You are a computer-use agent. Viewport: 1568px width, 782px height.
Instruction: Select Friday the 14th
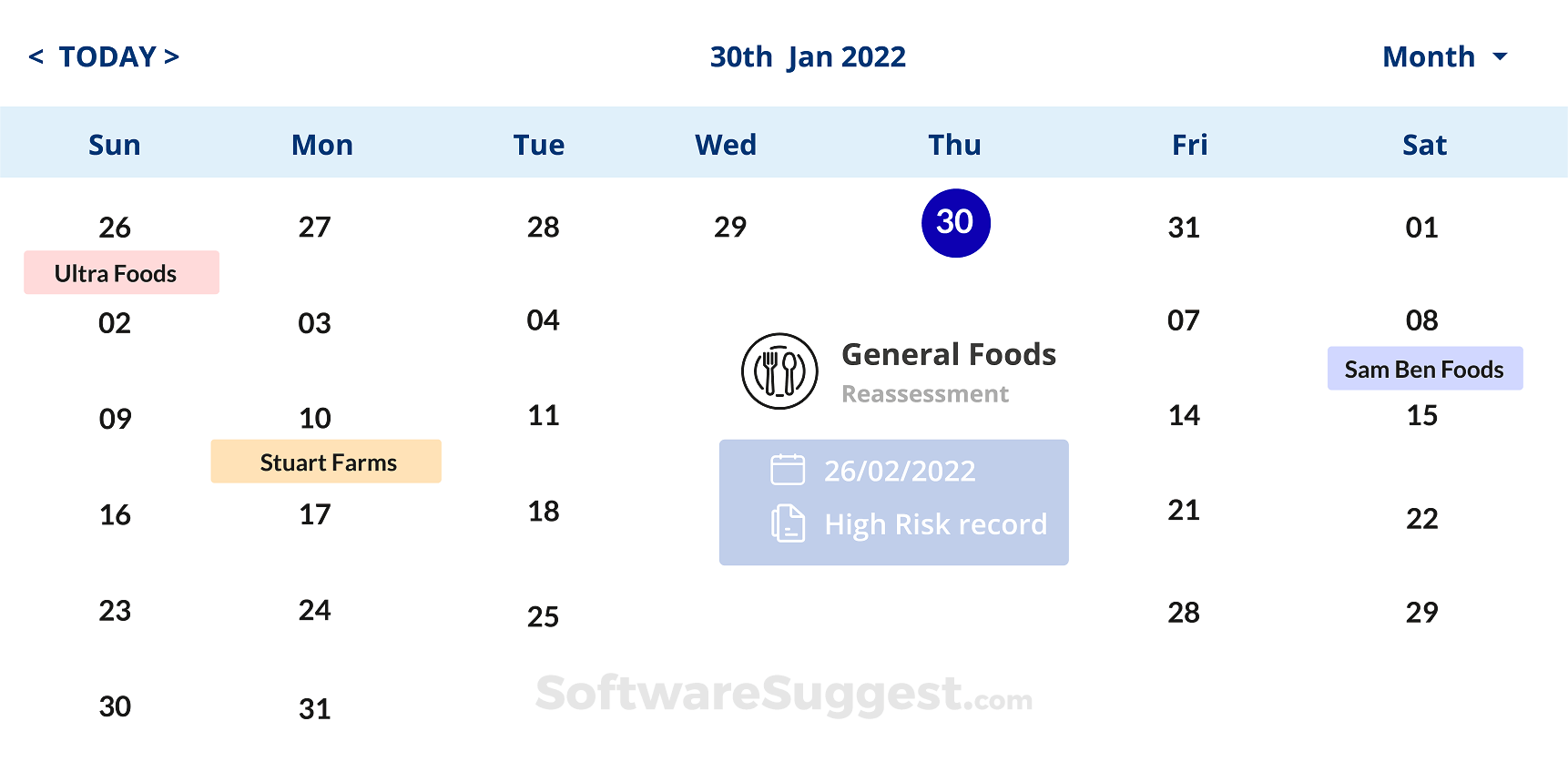tap(1184, 416)
